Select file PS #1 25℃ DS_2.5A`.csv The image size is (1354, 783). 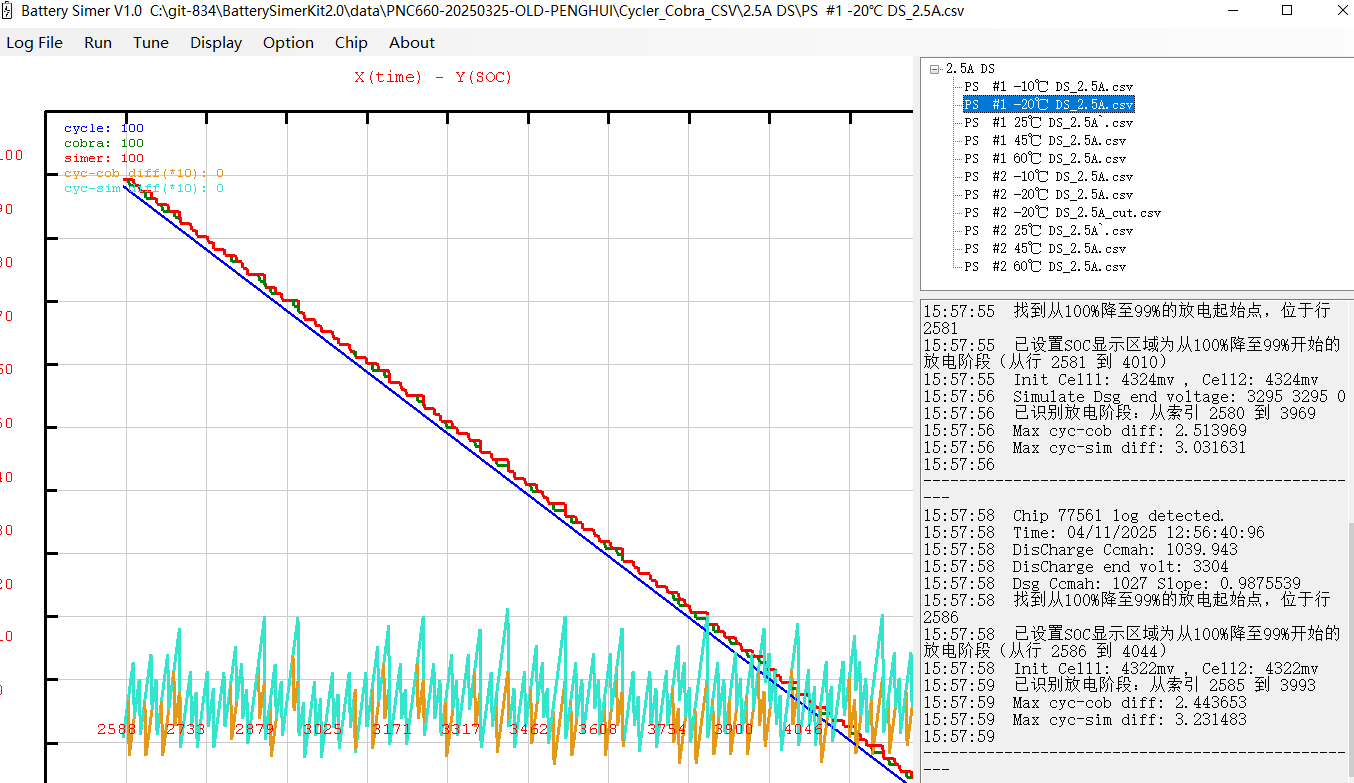point(1048,122)
